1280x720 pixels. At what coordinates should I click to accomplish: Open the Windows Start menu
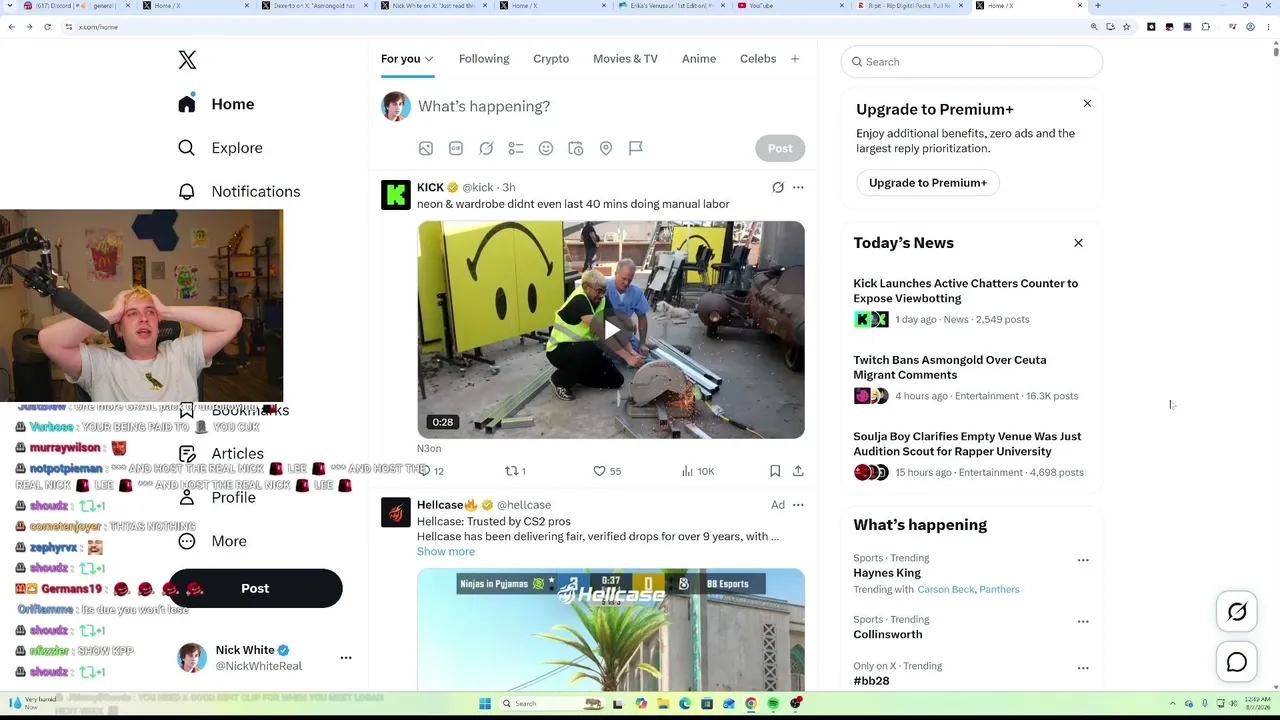tap(486, 703)
